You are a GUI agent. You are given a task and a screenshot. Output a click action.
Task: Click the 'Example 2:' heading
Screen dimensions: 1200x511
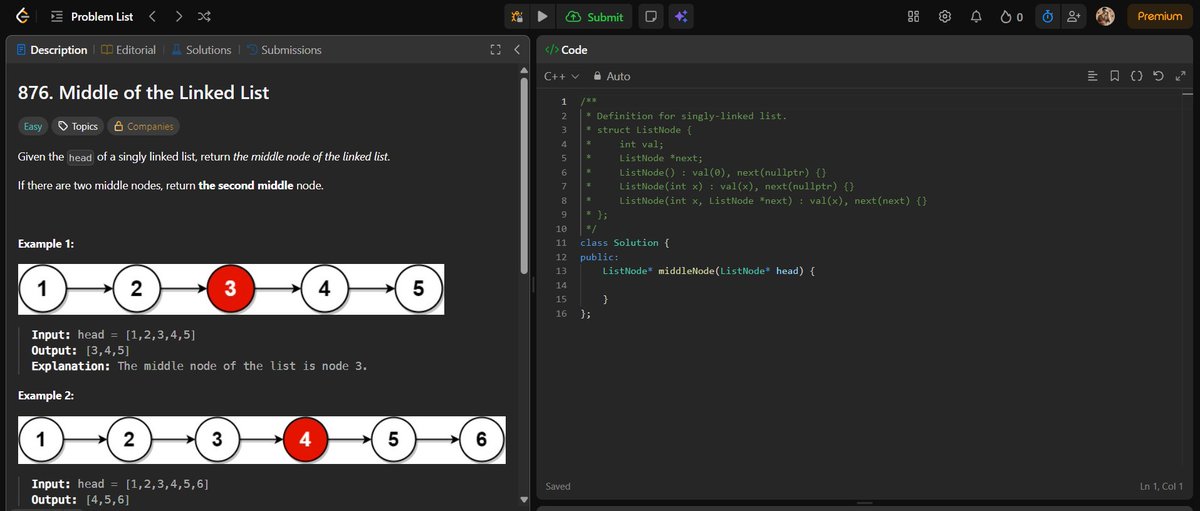point(47,396)
